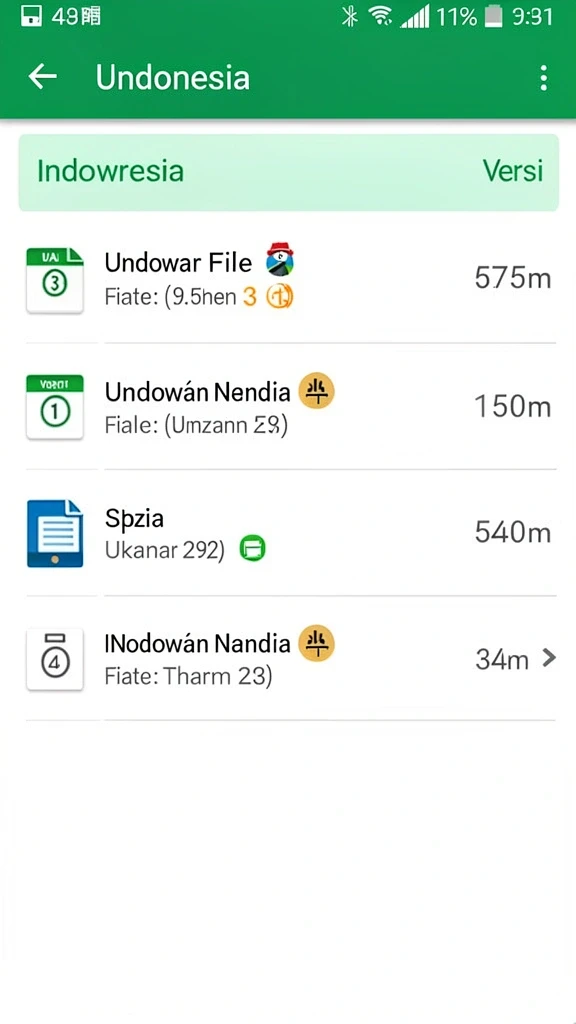The height and width of the screenshot is (1024, 576).
Task: Select the blue document file icon
Action: coord(55,534)
